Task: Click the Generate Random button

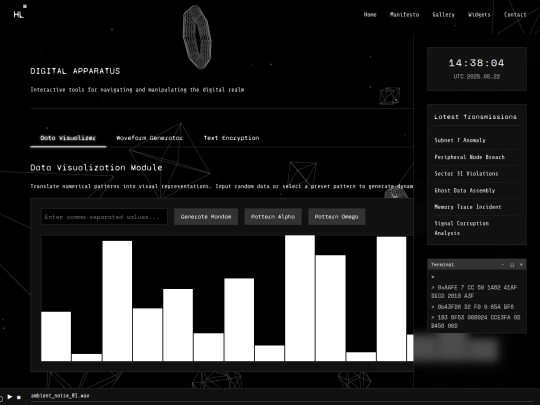Action: coord(206,217)
